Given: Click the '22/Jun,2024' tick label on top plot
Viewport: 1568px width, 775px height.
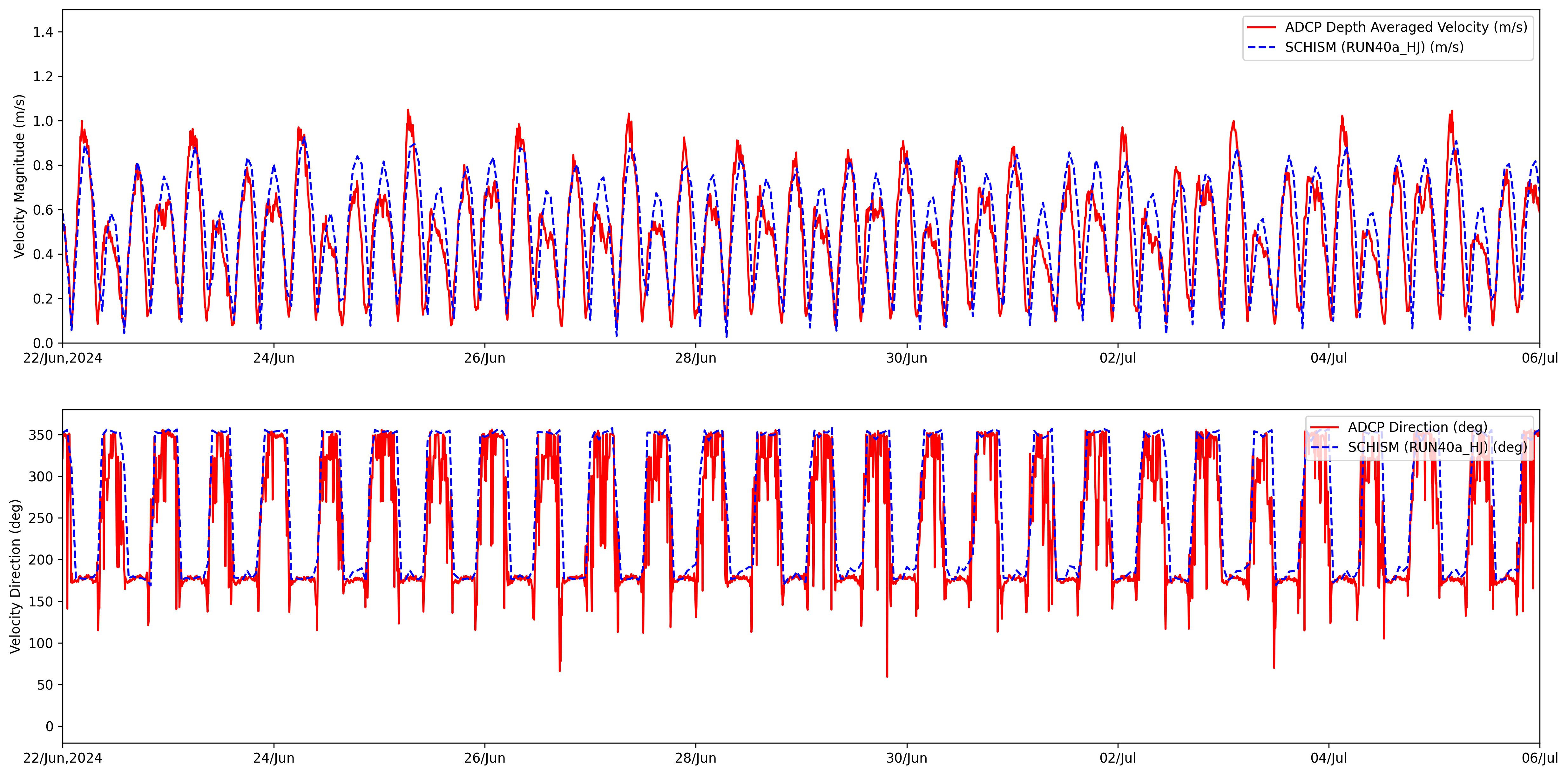Looking at the screenshot, I should 63,358.
